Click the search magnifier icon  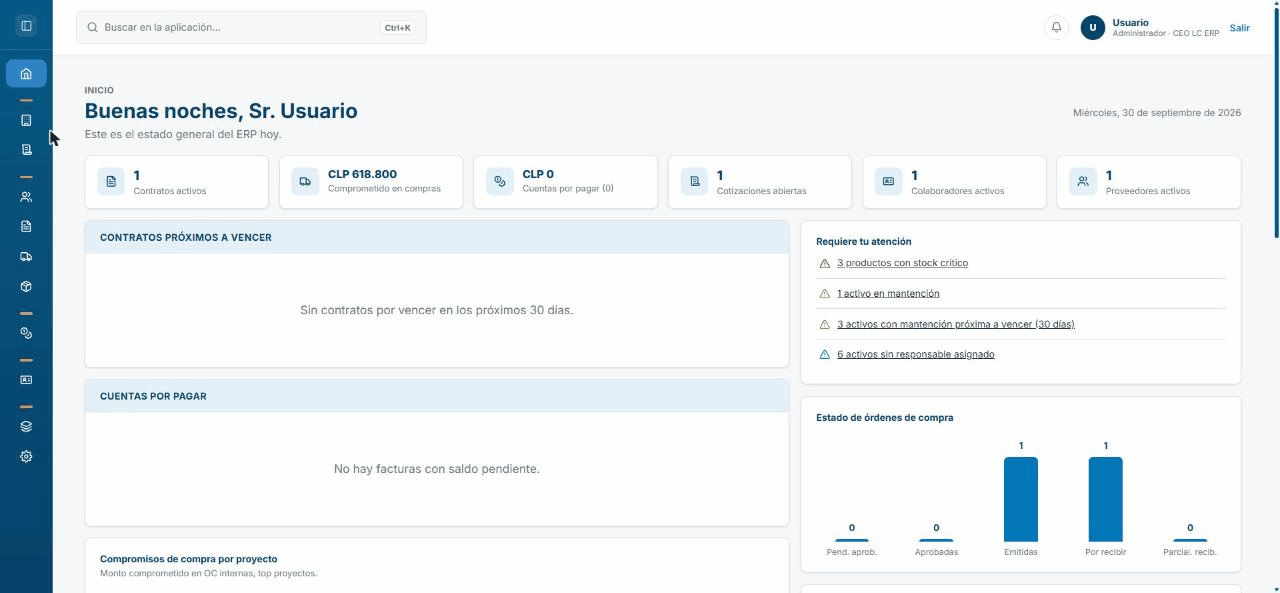pyautogui.click(x=93, y=28)
